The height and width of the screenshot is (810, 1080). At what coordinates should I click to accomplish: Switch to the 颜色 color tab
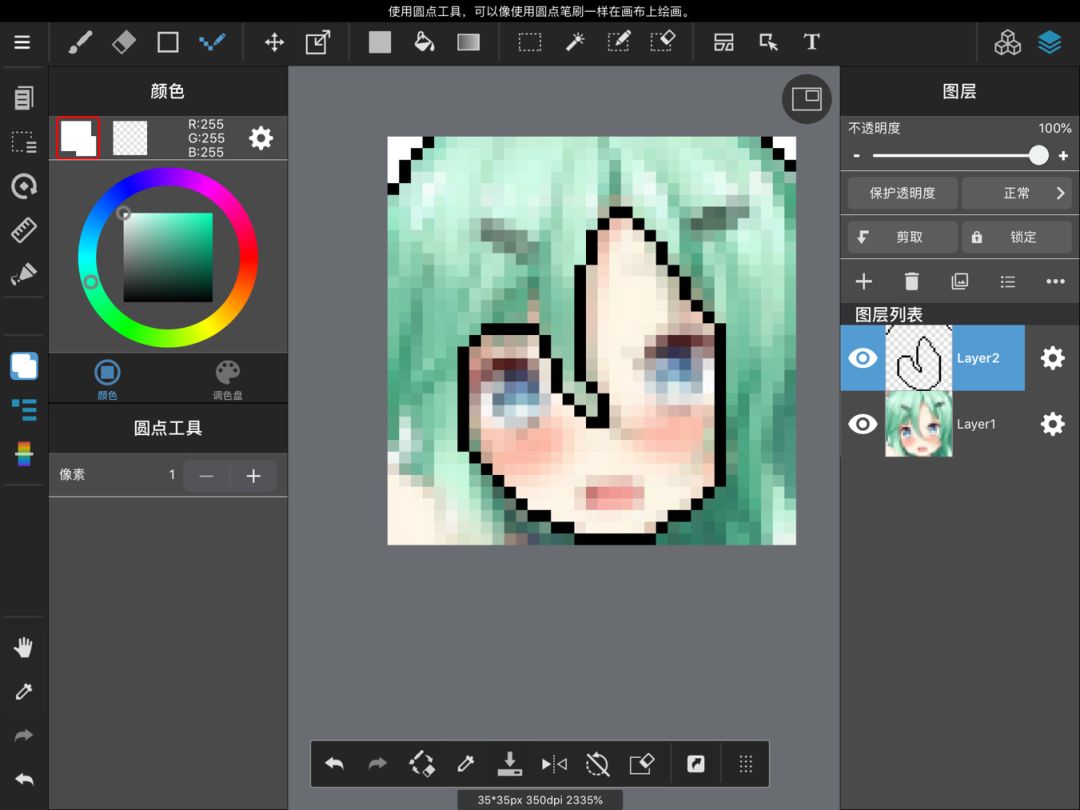coord(107,380)
